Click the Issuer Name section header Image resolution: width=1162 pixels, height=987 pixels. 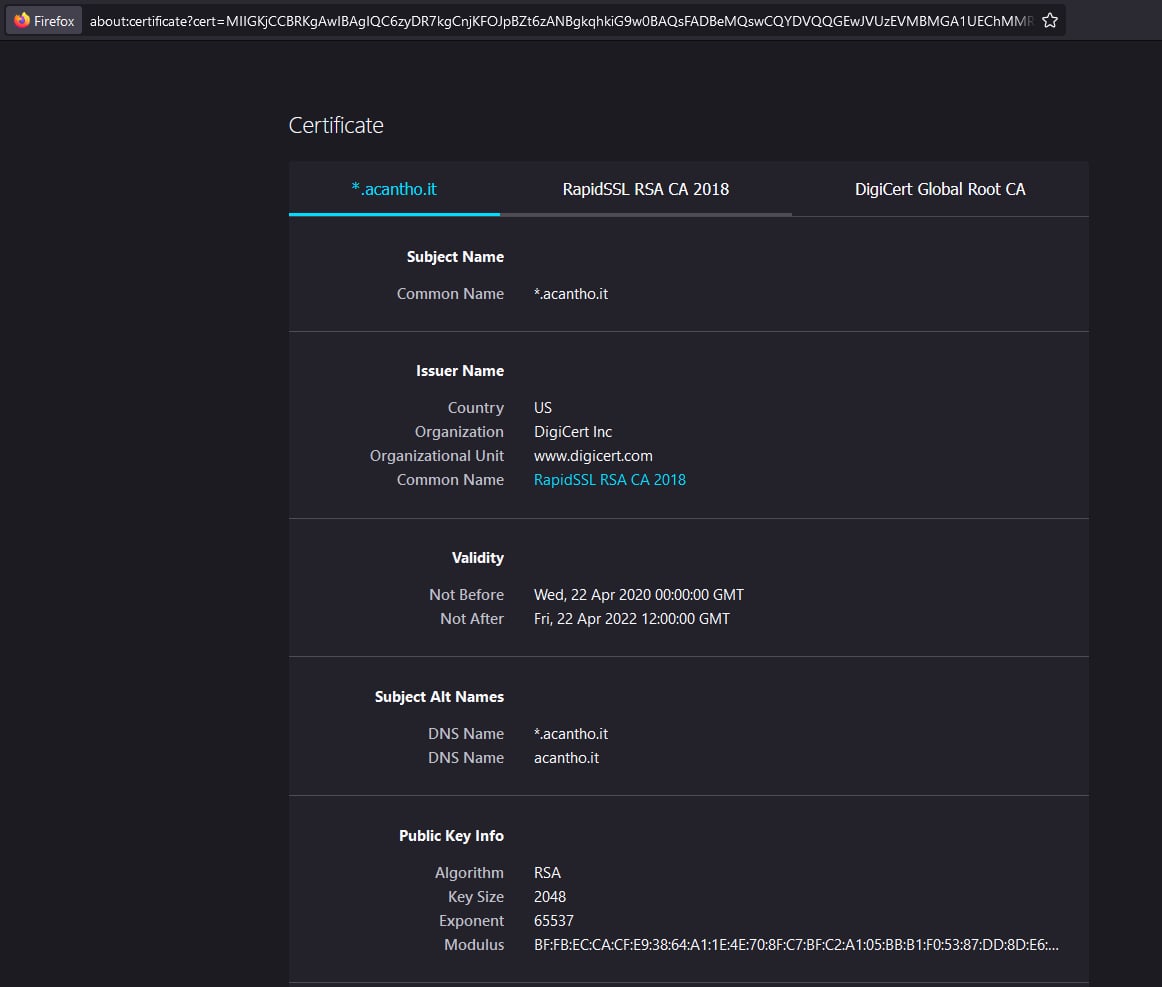(459, 371)
